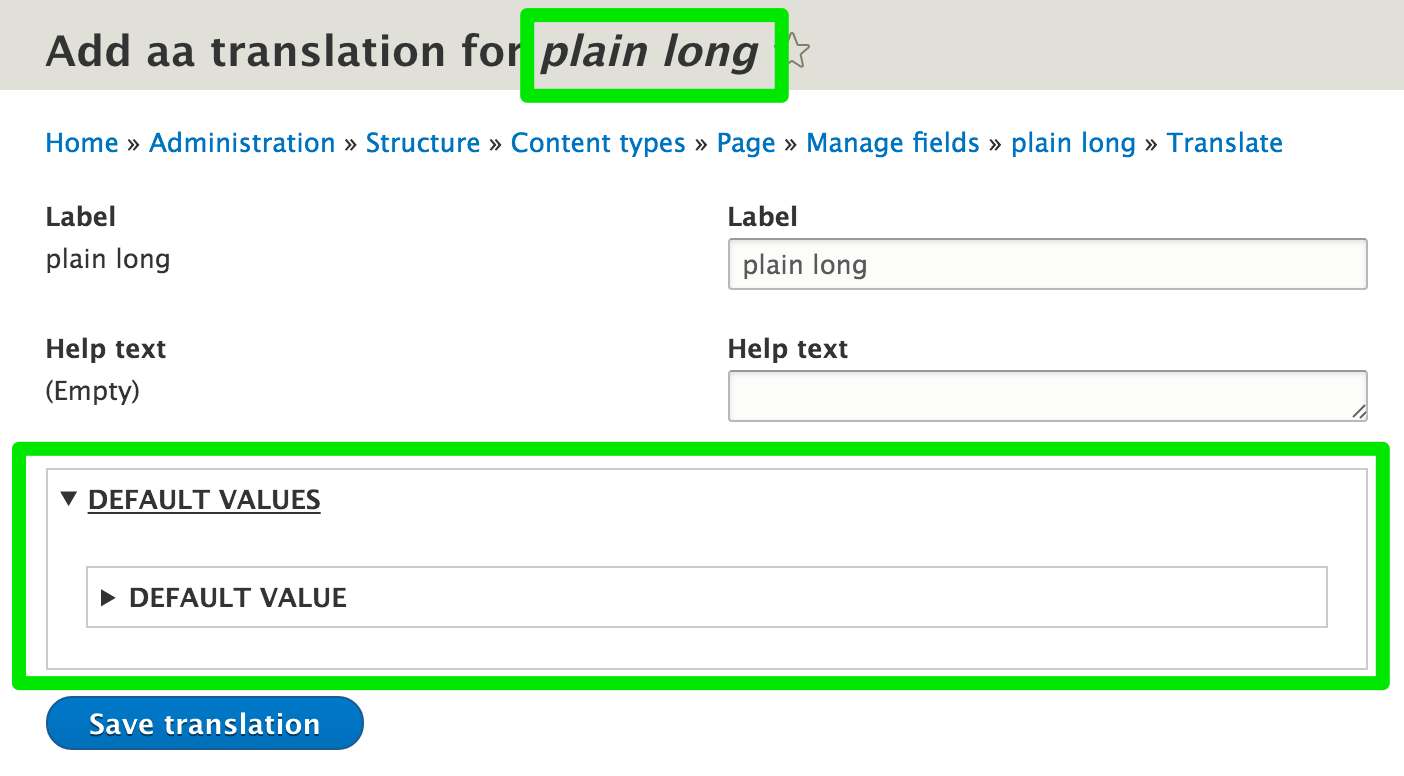Open the plain long breadcrumb link
The height and width of the screenshot is (776, 1404).
(x=1073, y=143)
